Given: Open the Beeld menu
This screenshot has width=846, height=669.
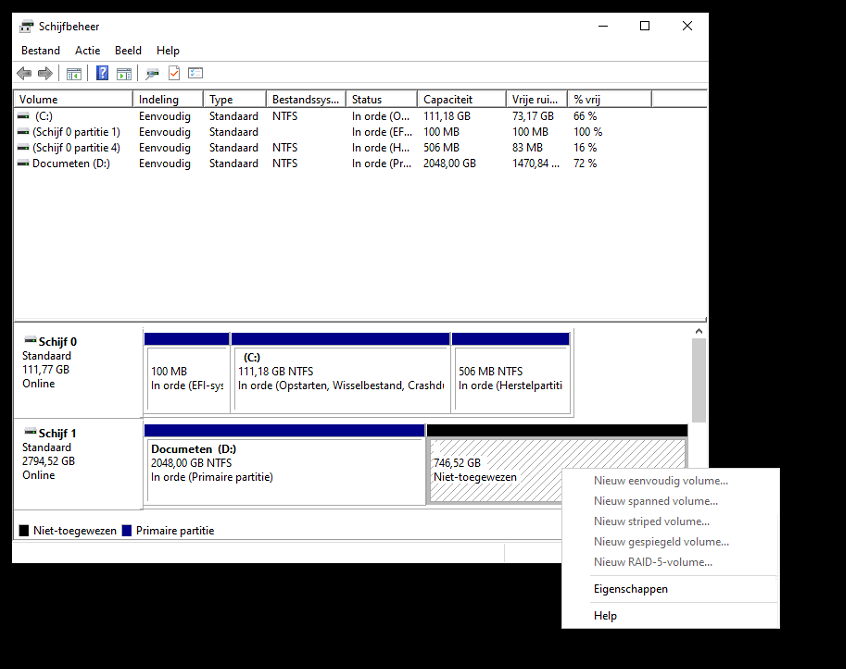Looking at the screenshot, I should [128, 50].
